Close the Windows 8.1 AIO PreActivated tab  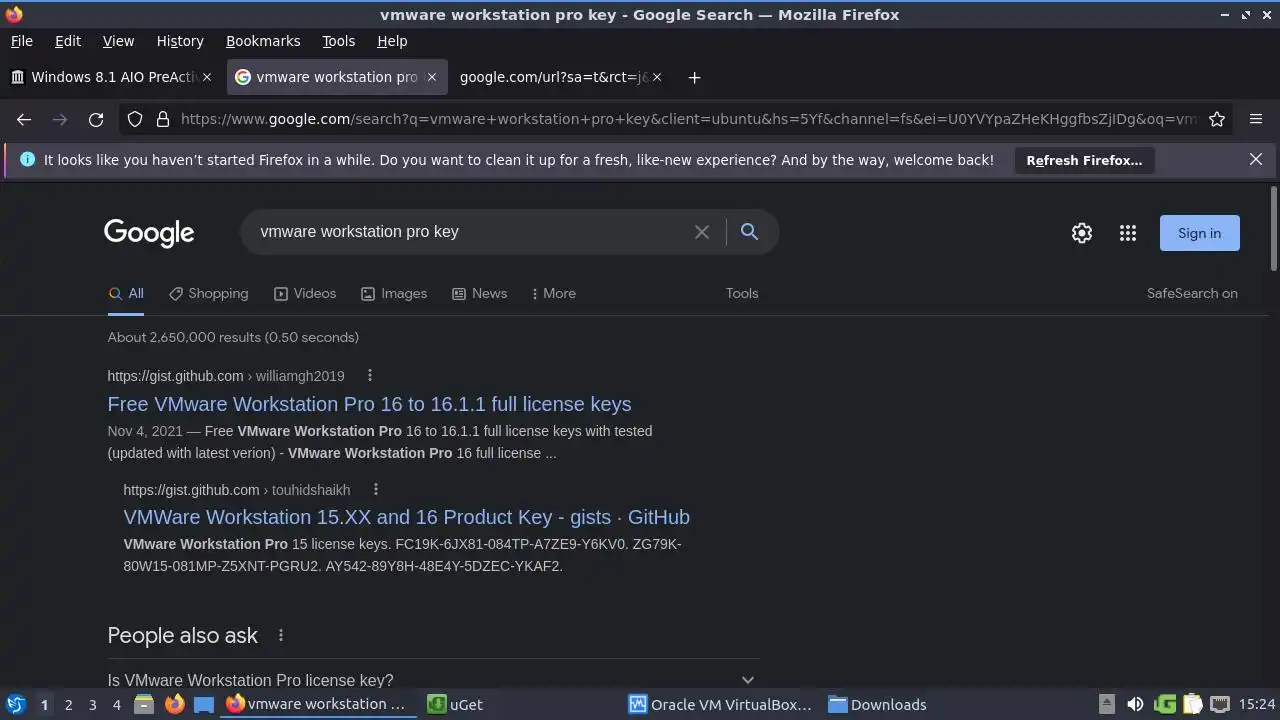(x=207, y=77)
